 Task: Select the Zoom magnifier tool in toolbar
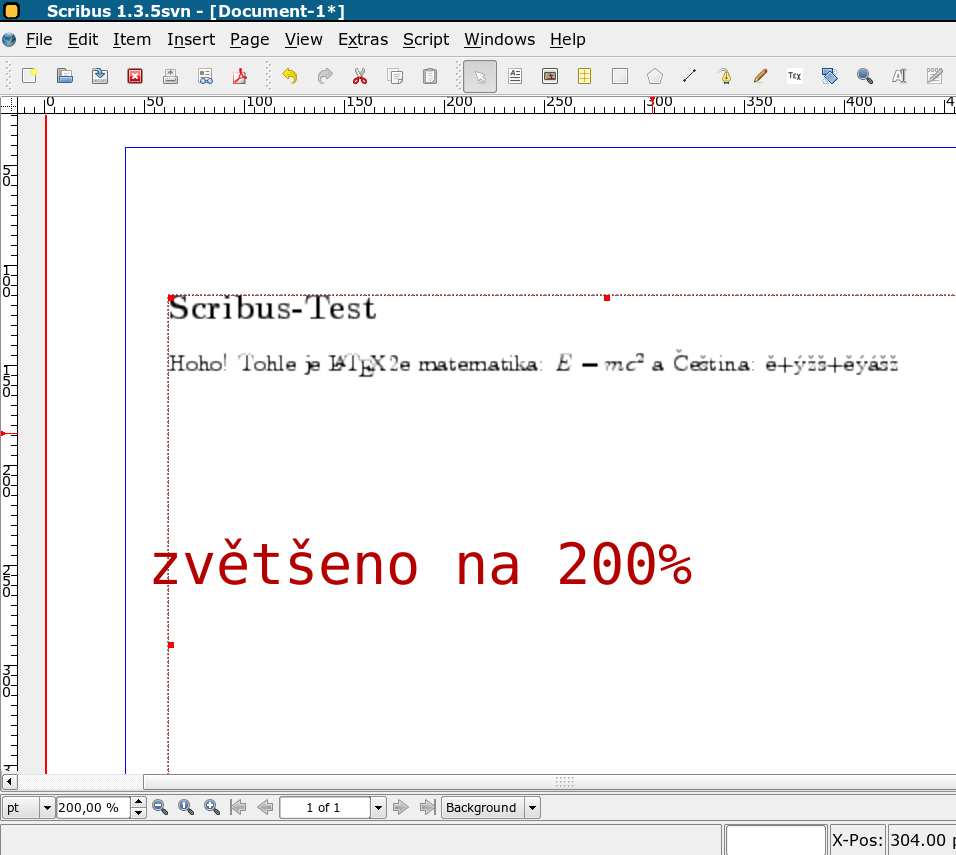pos(865,76)
